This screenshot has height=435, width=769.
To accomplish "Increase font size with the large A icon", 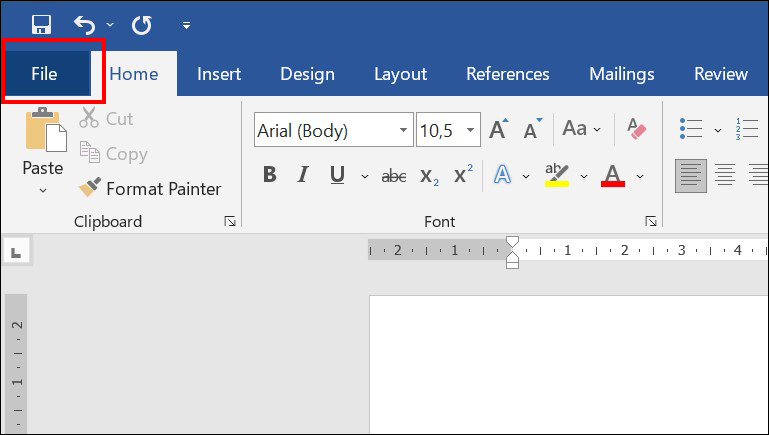I will coord(498,130).
